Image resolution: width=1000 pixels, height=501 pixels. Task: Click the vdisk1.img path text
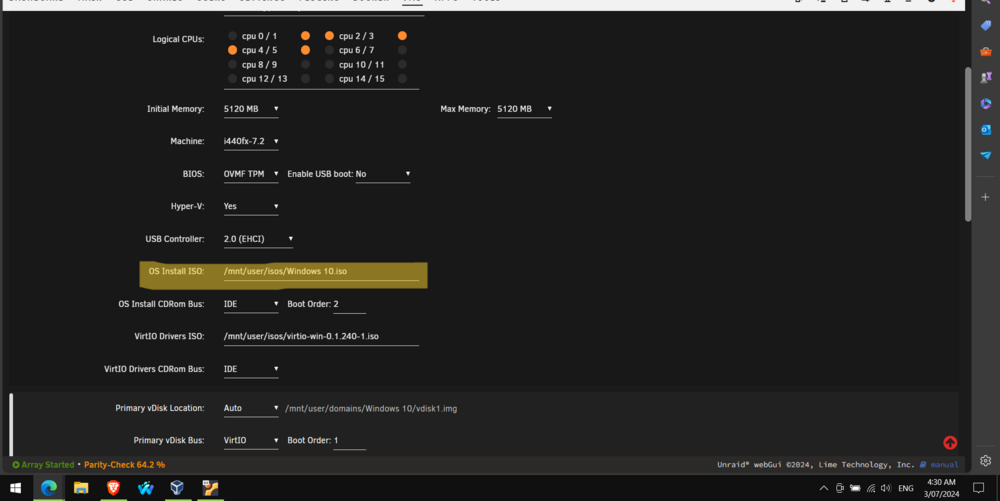(x=371, y=409)
